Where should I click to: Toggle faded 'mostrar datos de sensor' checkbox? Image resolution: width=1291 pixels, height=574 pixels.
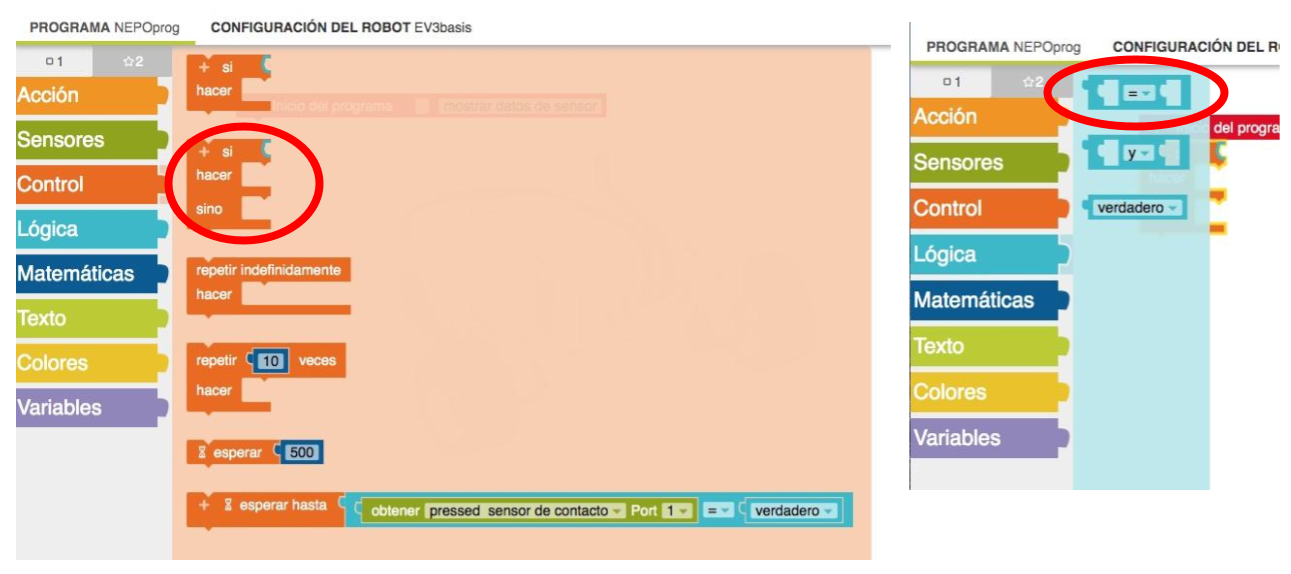click(x=422, y=106)
